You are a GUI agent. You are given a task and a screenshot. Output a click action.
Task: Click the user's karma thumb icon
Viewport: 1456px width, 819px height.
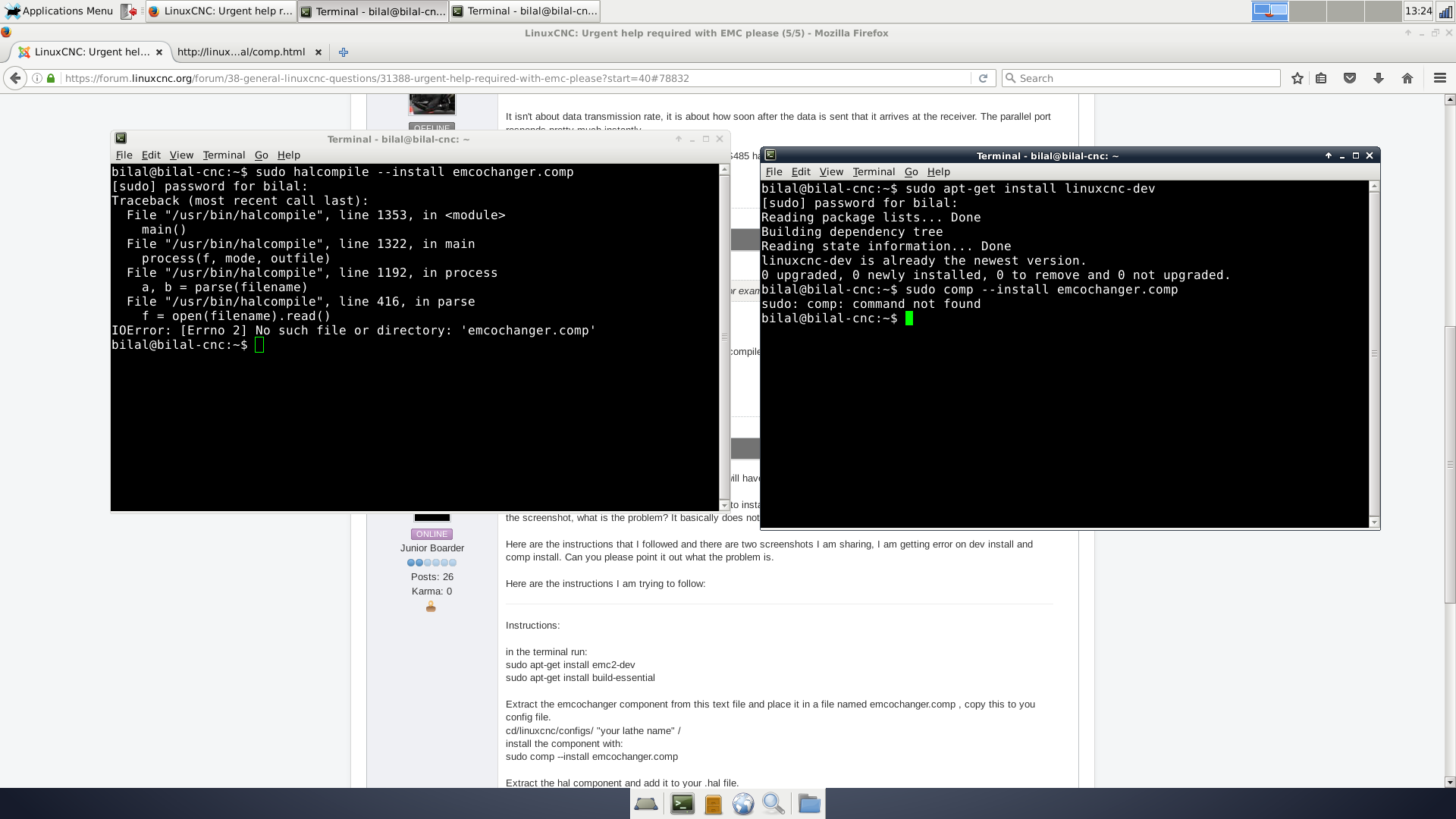tap(431, 607)
